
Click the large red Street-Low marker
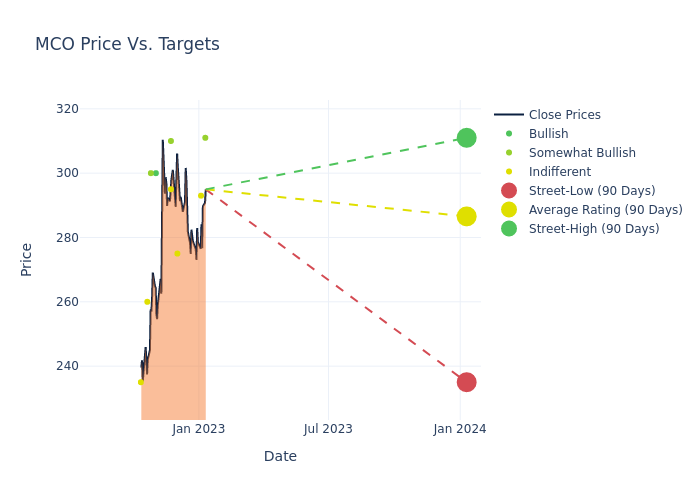[466, 382]
